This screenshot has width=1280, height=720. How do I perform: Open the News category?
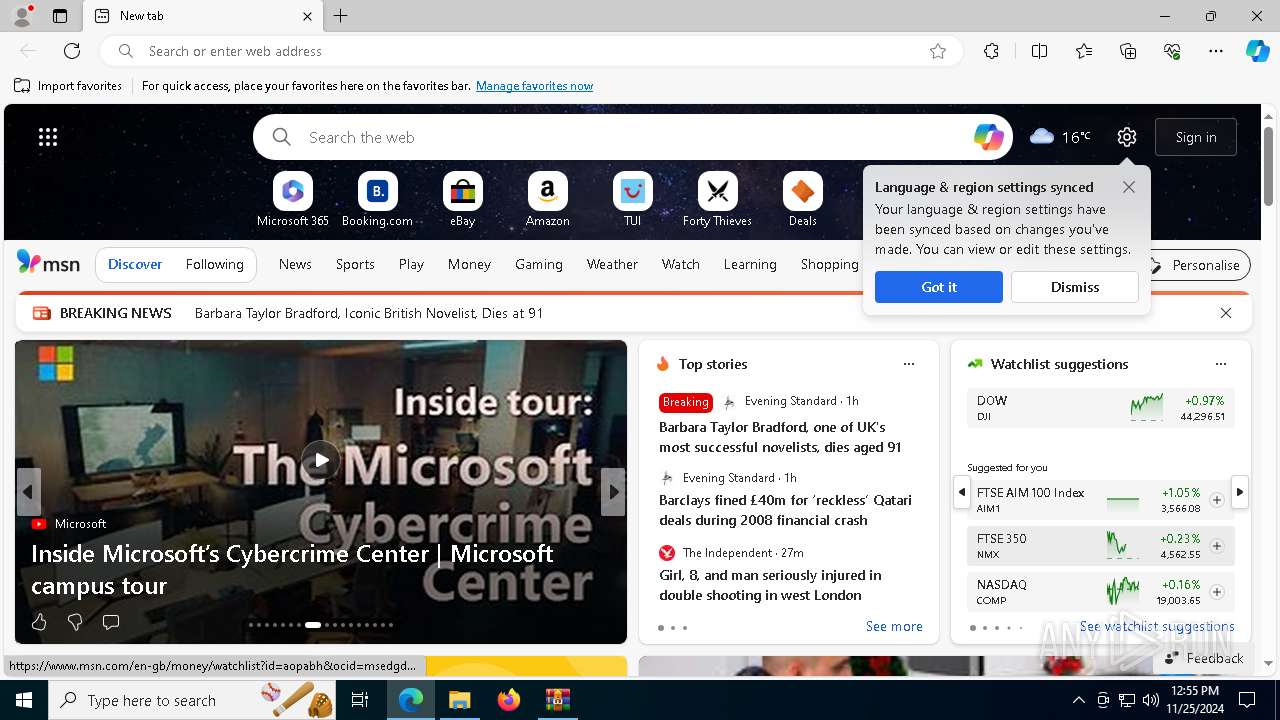[x=295, y=264]
